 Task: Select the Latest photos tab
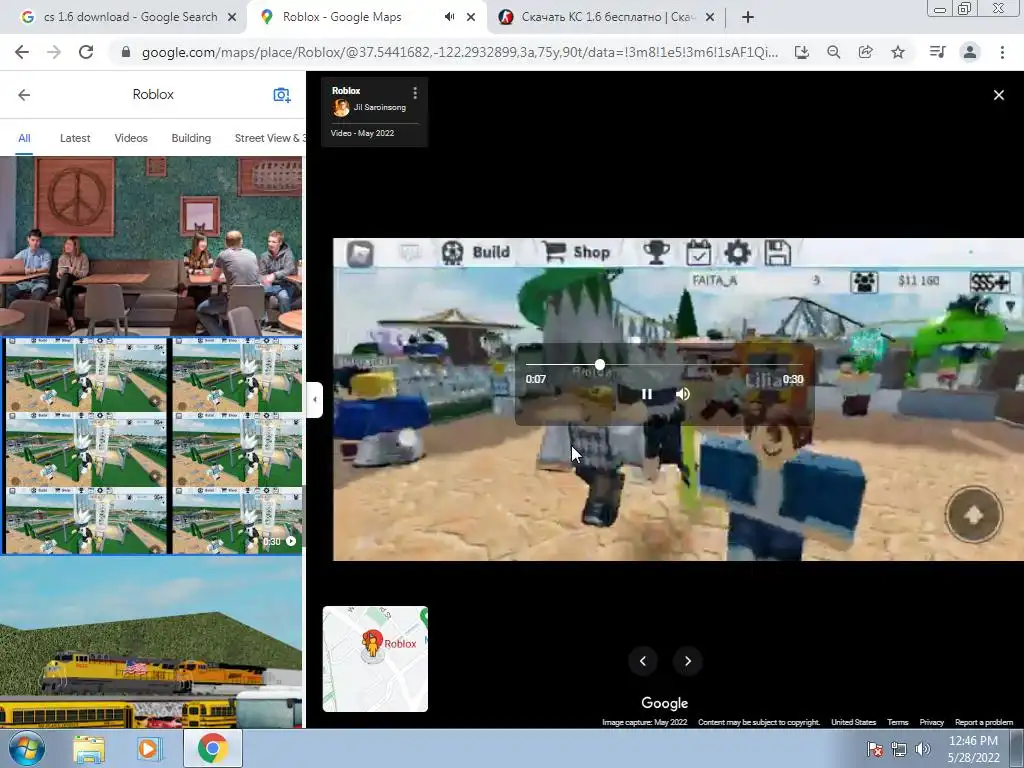[x=75, y=138]
